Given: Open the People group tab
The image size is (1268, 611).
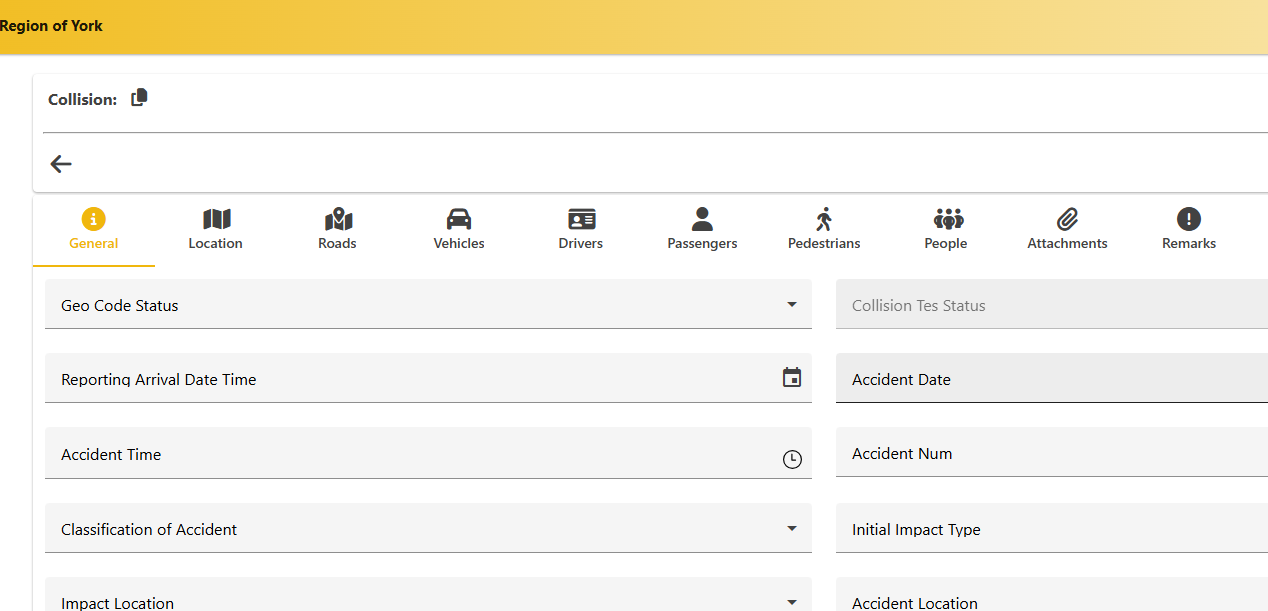Looking at the screenshot, I should coord(945,229).
